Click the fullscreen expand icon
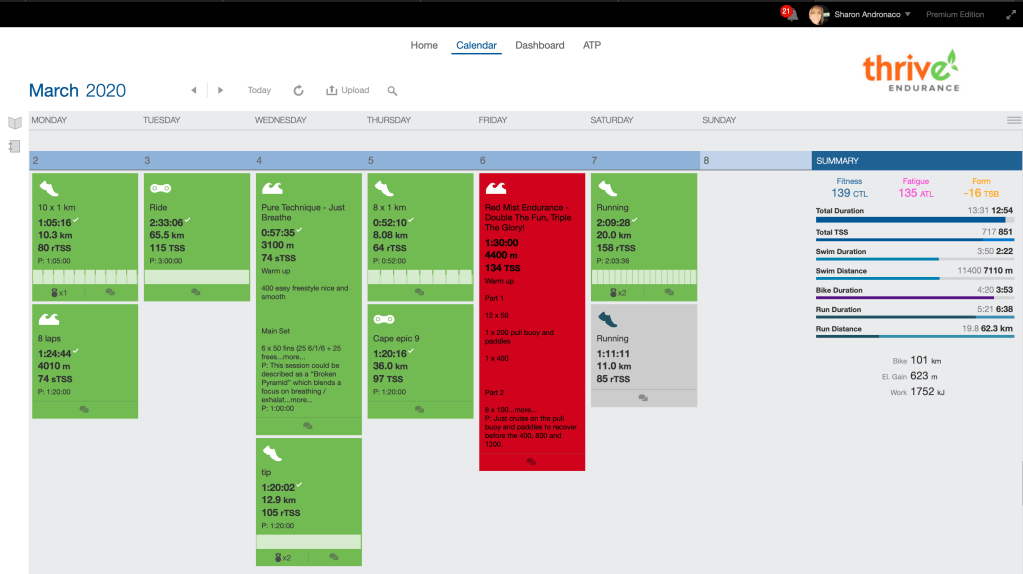This screenshot has width=1023, height=574. 1009,15
